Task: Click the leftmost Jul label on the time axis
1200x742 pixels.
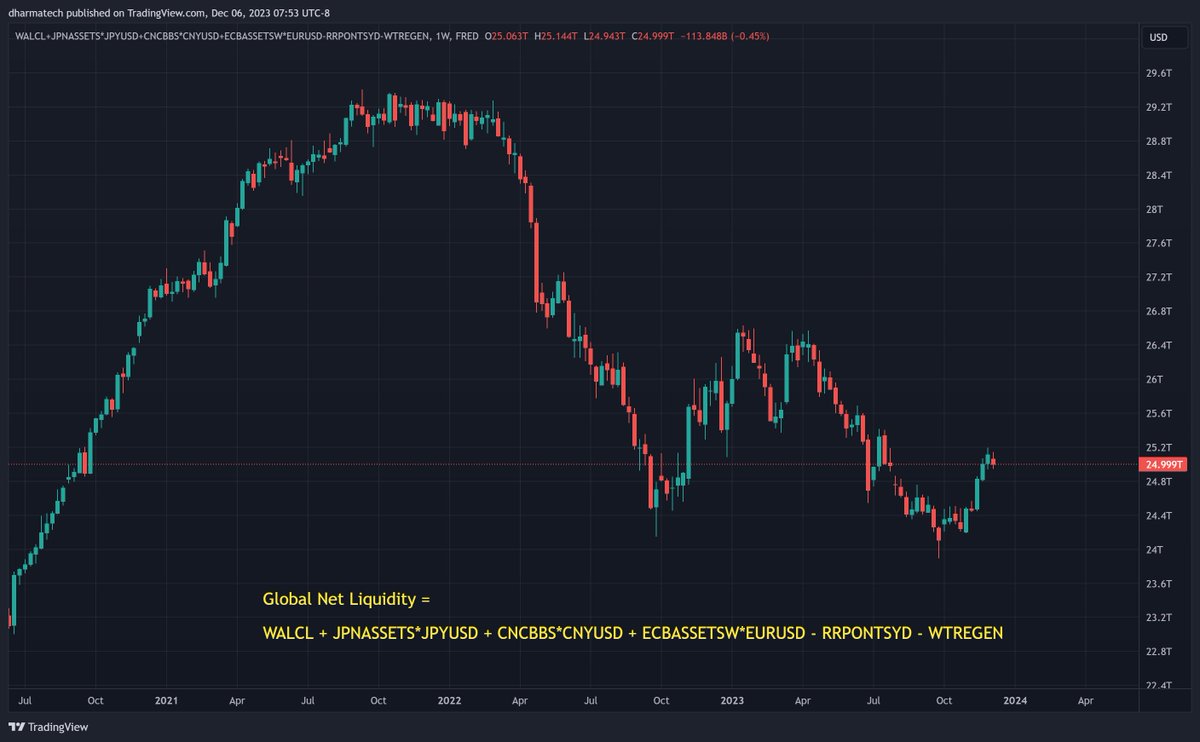Action: (27, 701)
